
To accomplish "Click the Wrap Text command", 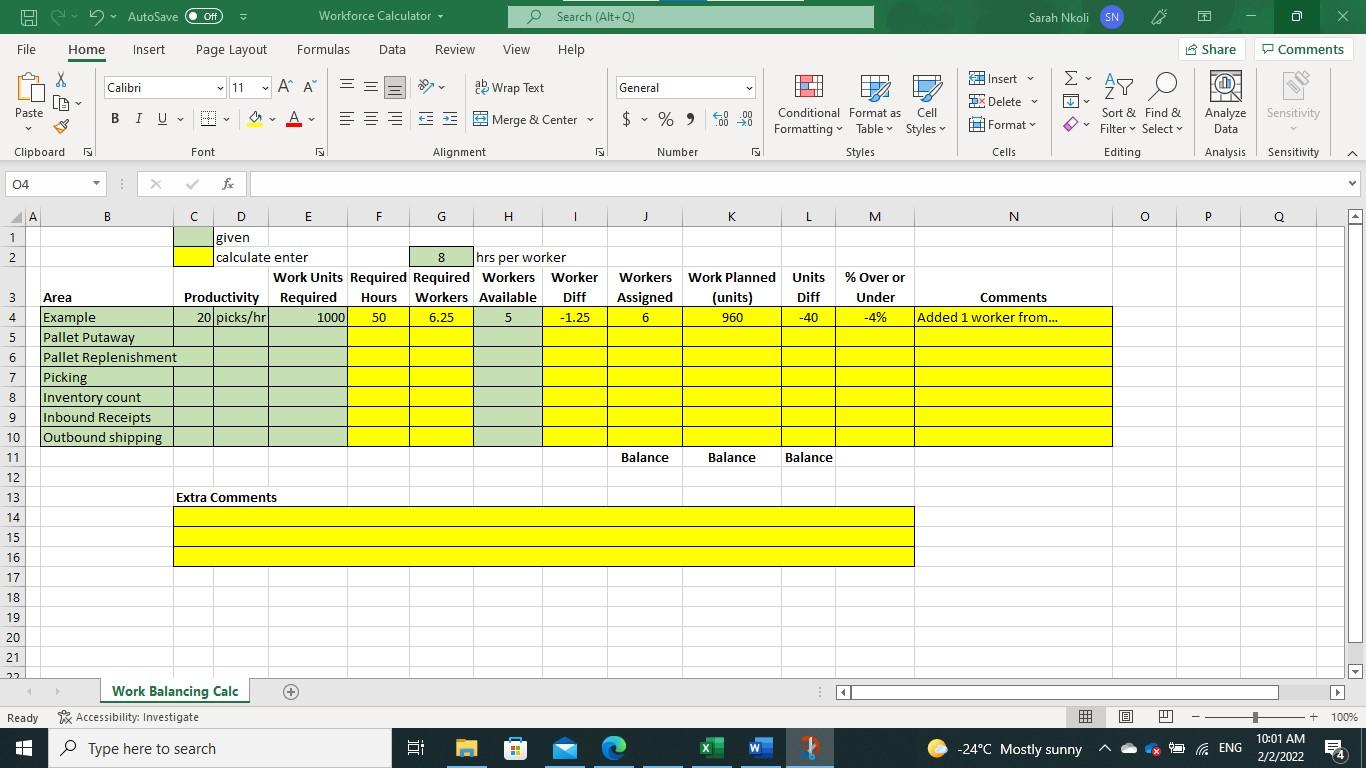I will [510, 88].
